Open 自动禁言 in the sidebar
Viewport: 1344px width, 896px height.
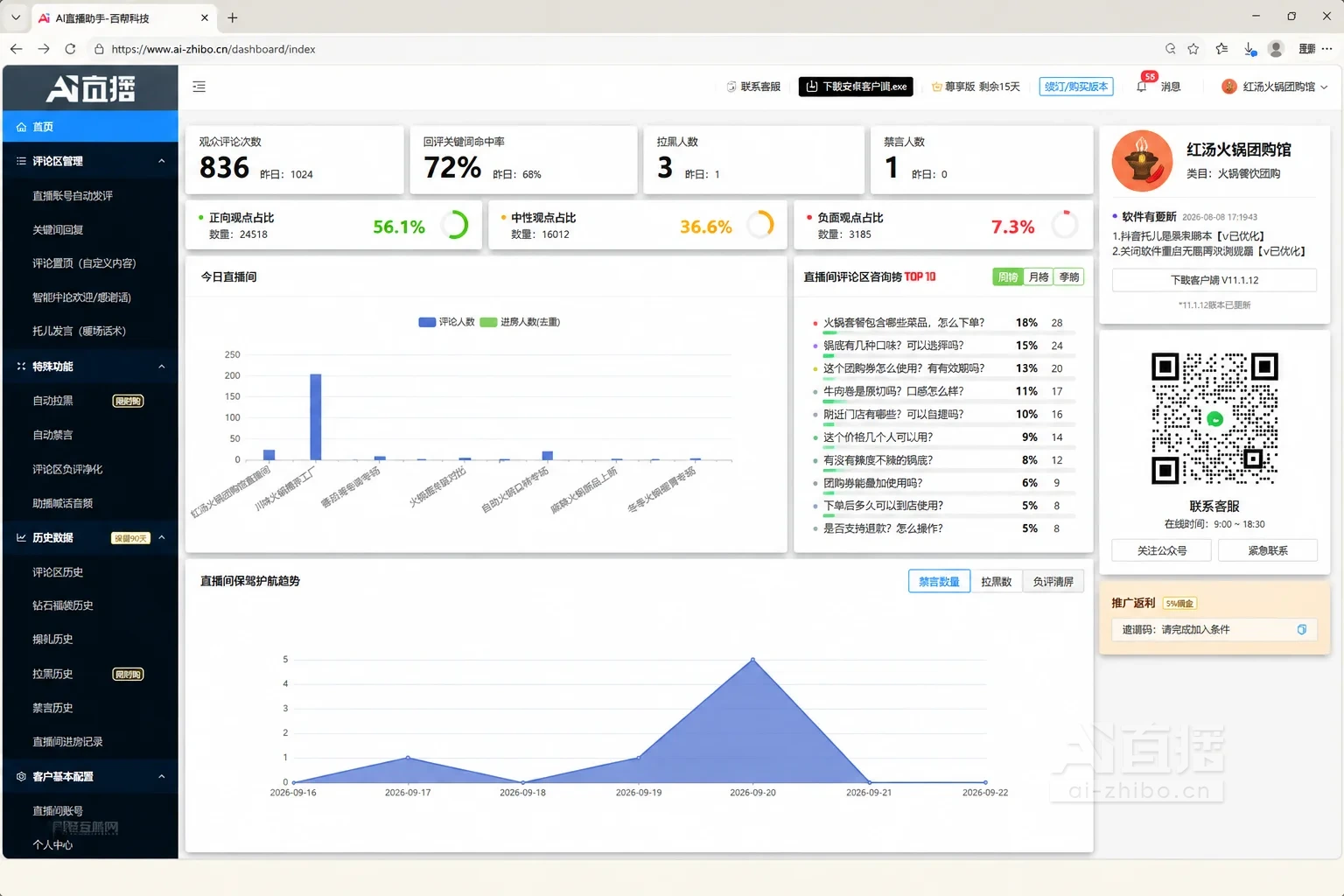pyautogui.click(x=52, y=435)
